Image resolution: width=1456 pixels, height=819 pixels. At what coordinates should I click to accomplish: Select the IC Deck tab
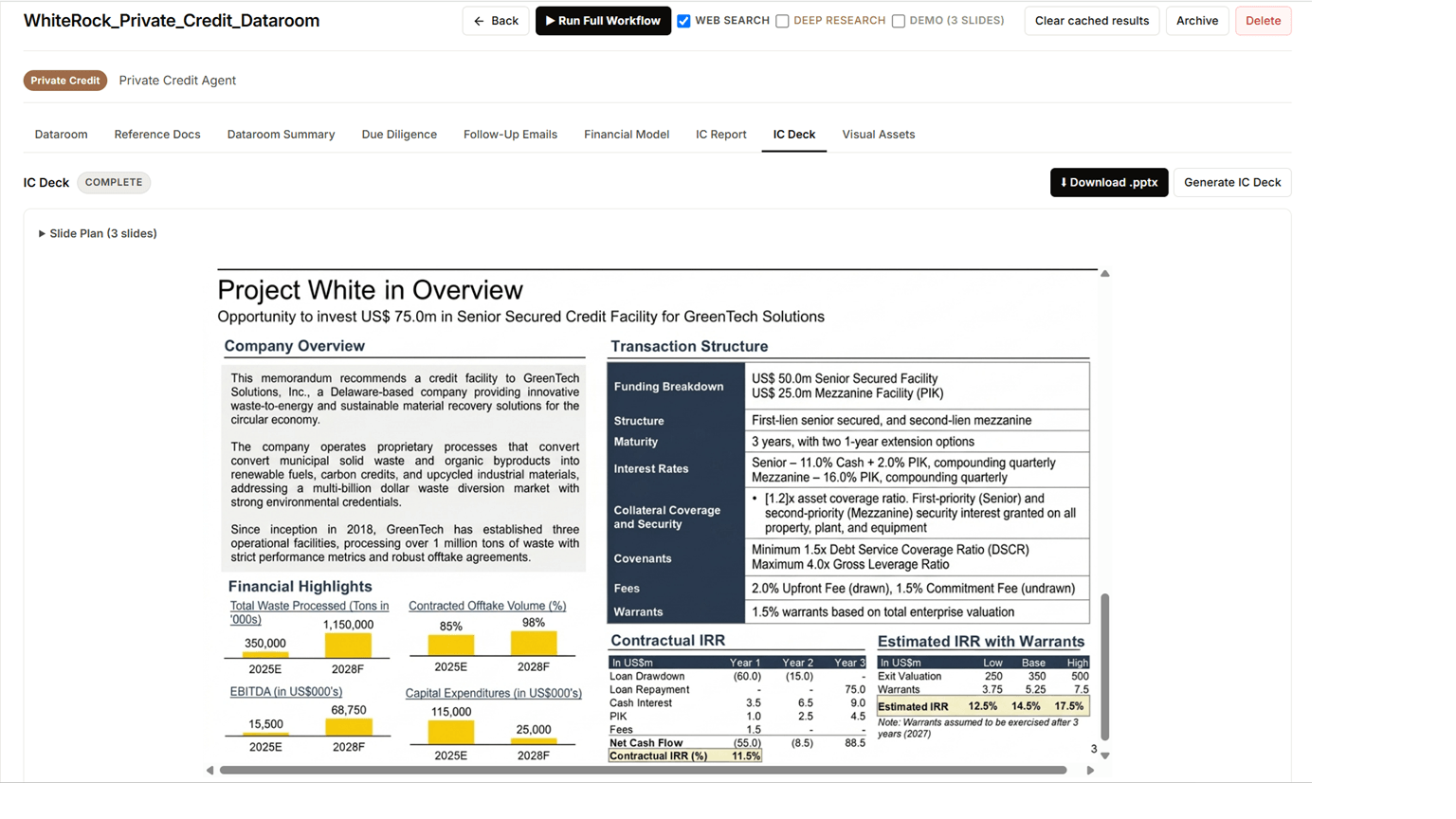click(x=794, y=135)
